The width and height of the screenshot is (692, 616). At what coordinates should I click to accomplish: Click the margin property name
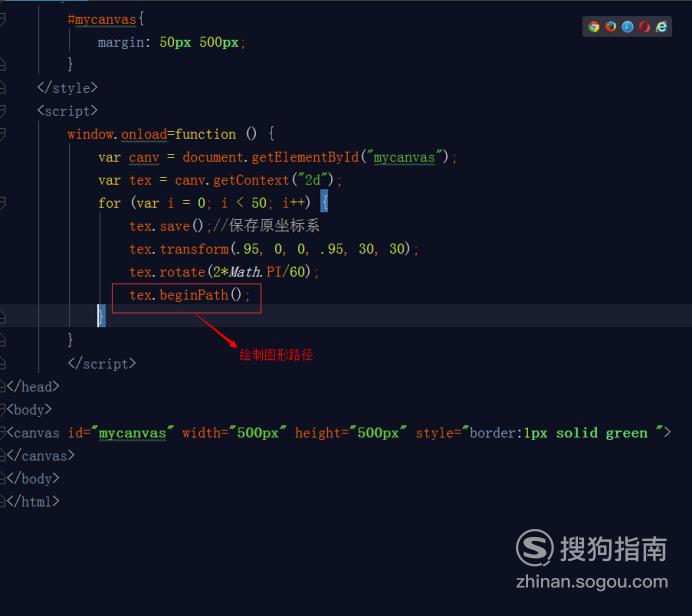(121, 43)
